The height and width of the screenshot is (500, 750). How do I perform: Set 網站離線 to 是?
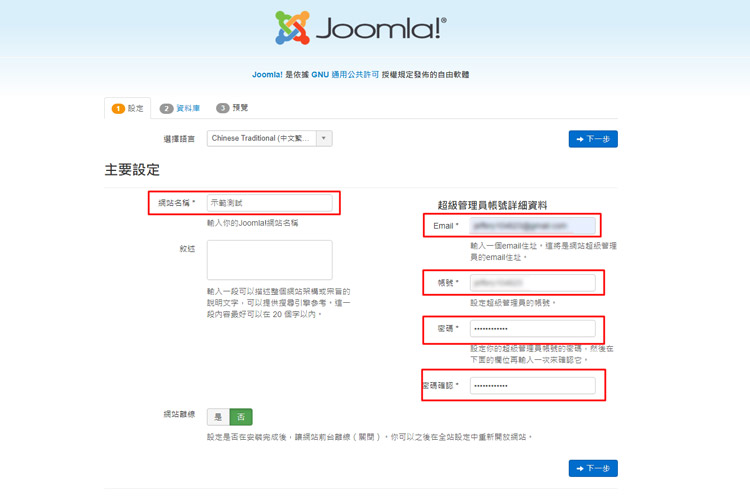pyautogui.click(x=218, y=417)
